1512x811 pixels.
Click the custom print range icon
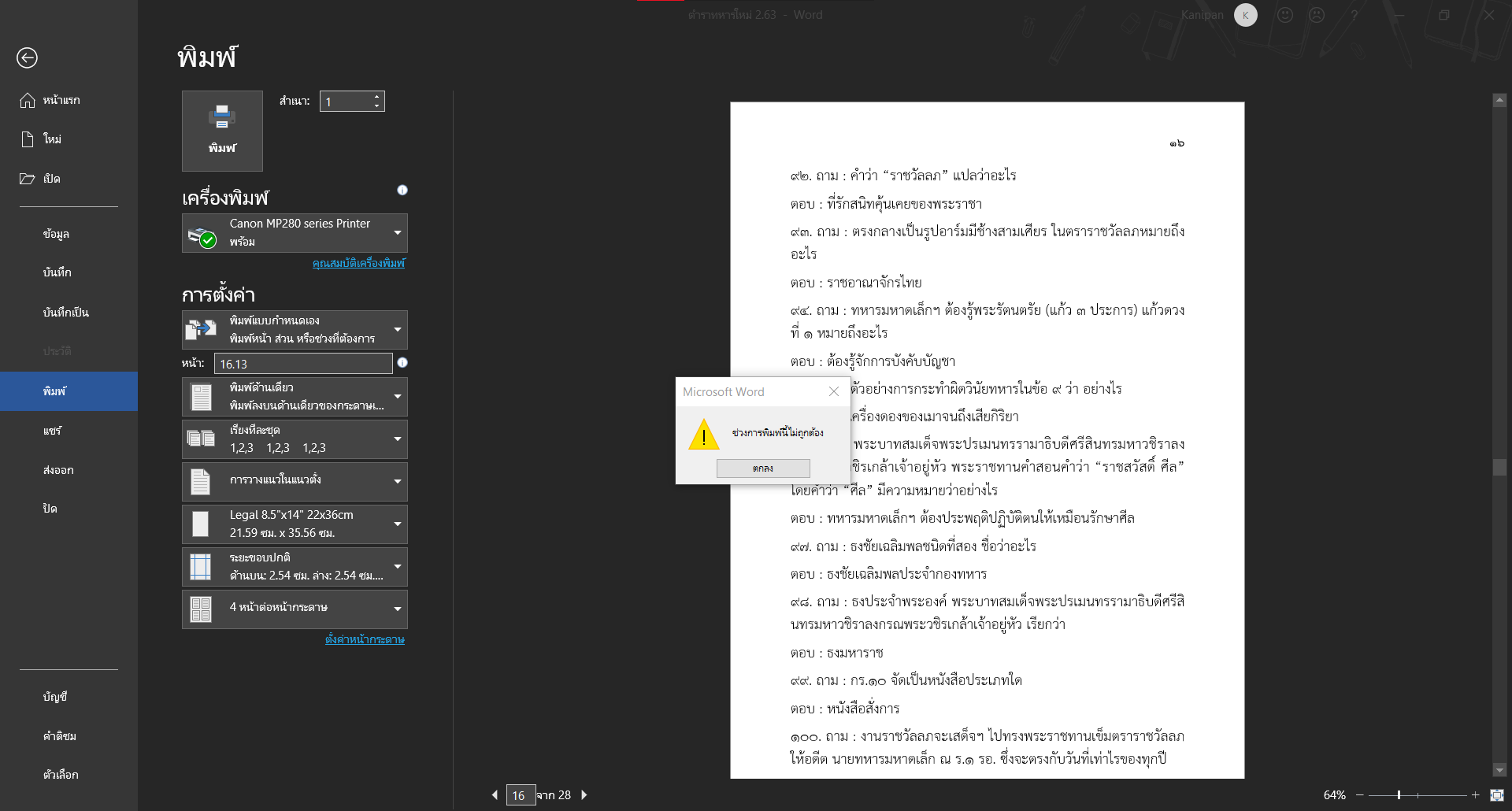tap(201, 329)
